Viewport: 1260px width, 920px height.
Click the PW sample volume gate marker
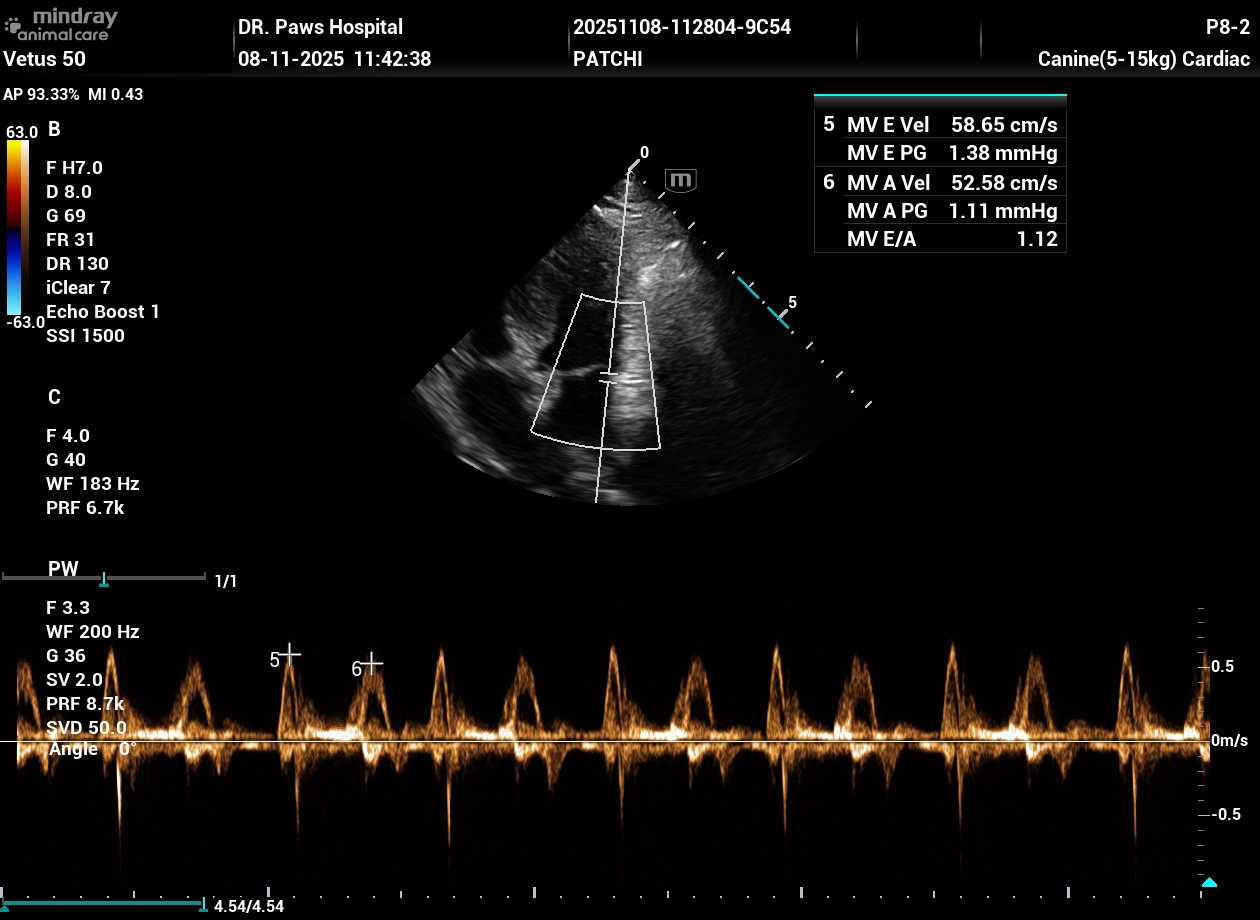[x=609, y=377]
